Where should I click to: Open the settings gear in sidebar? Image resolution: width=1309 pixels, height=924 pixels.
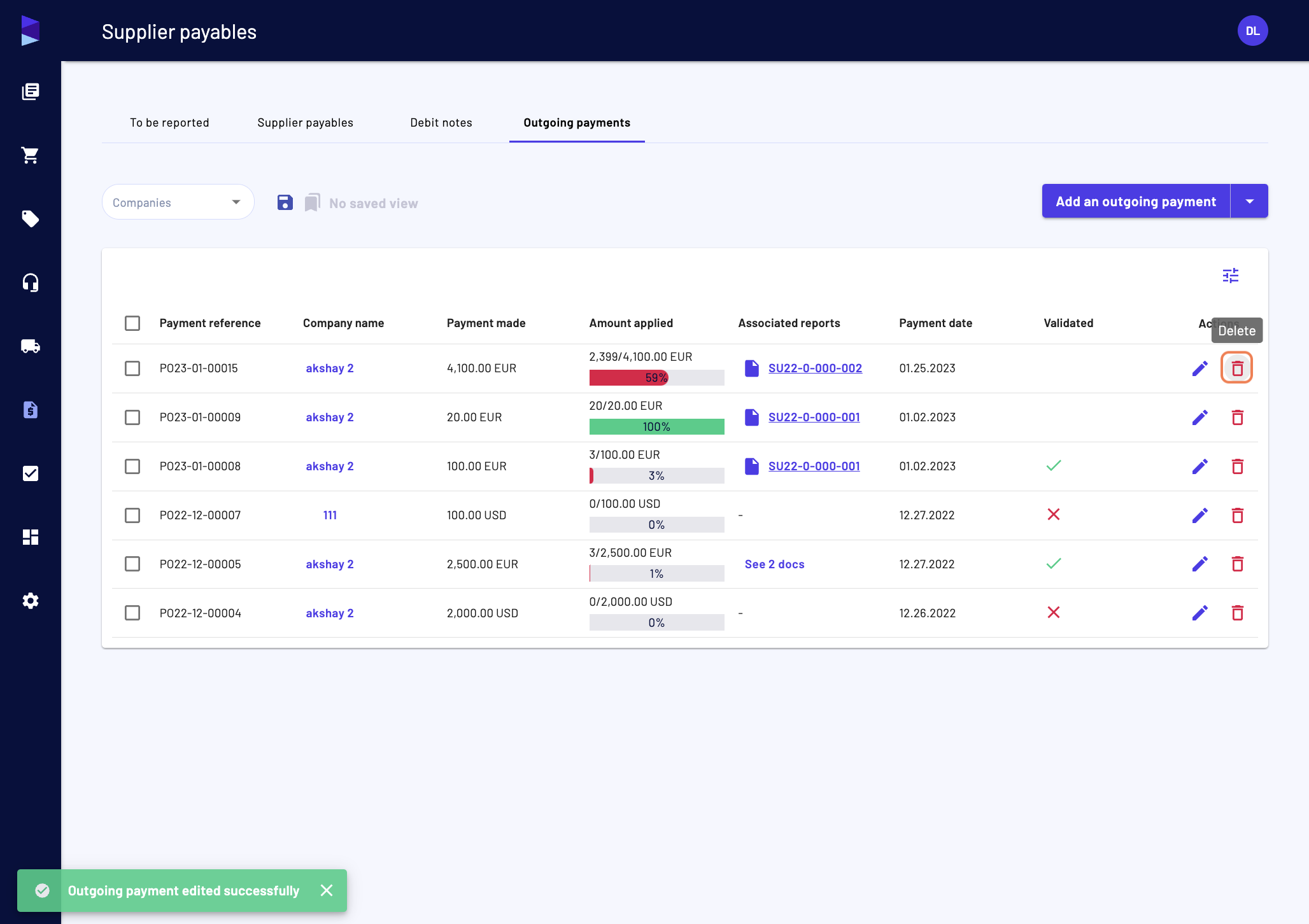pyautogui.click(x=31, y=601)
